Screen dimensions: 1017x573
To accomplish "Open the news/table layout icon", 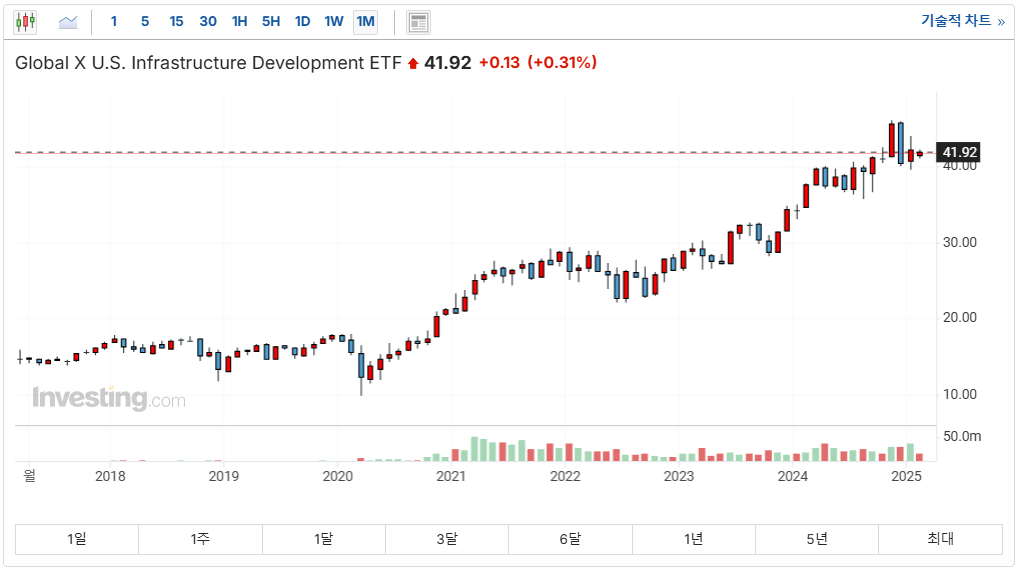I will click(x=418, y=23).
